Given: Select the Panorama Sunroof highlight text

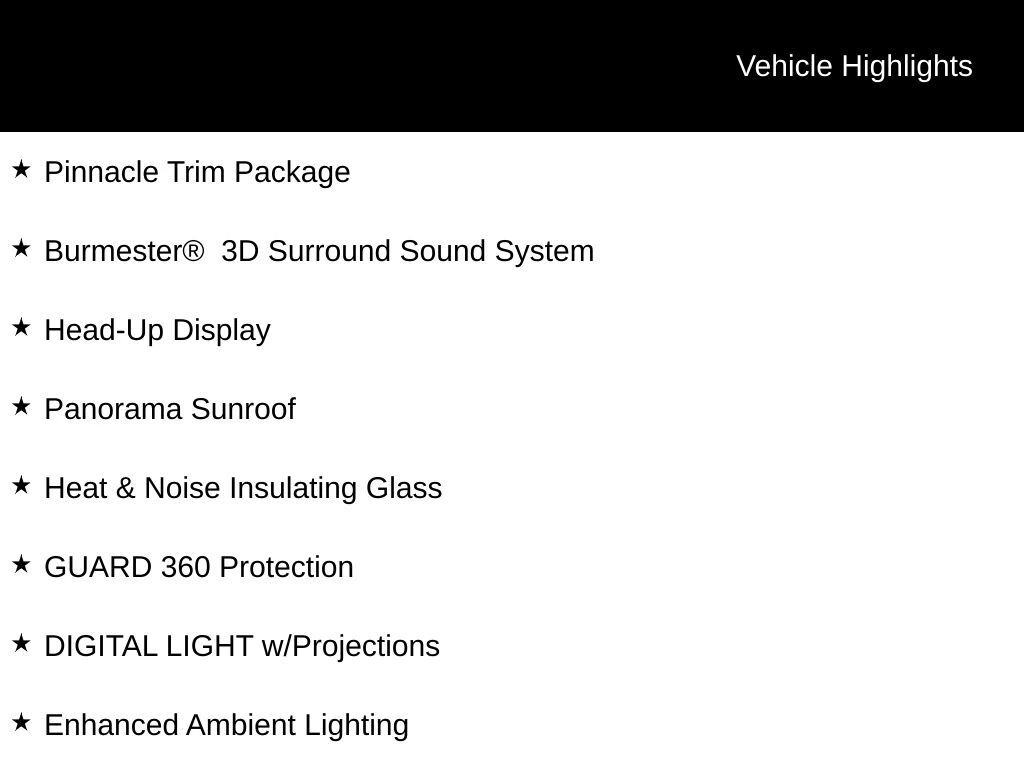Looking at the screenshot, I should pyautogui.click(x=170, y=409).
